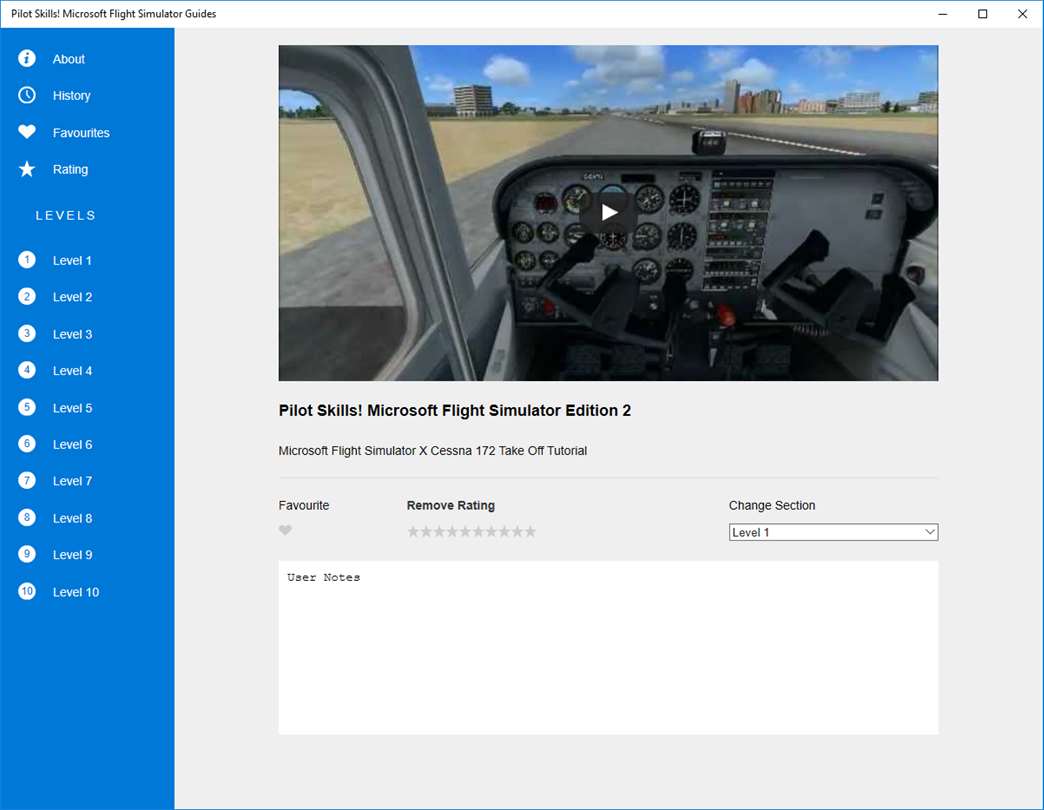Click the Level 3 number badge
1044x810 pixels.
point(27,333)
